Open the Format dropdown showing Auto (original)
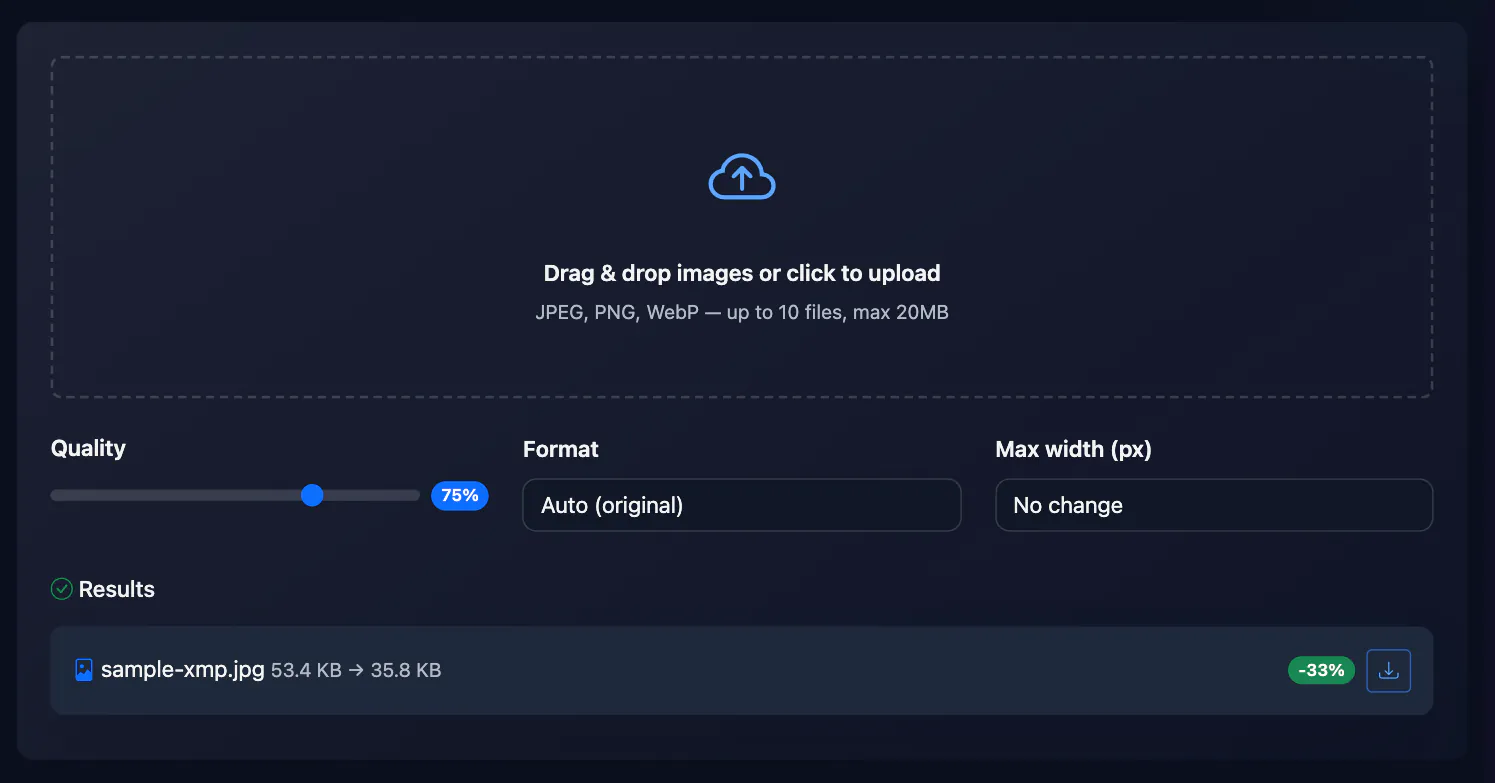The height and width of the screenshot is (783, 1495). 742,505
